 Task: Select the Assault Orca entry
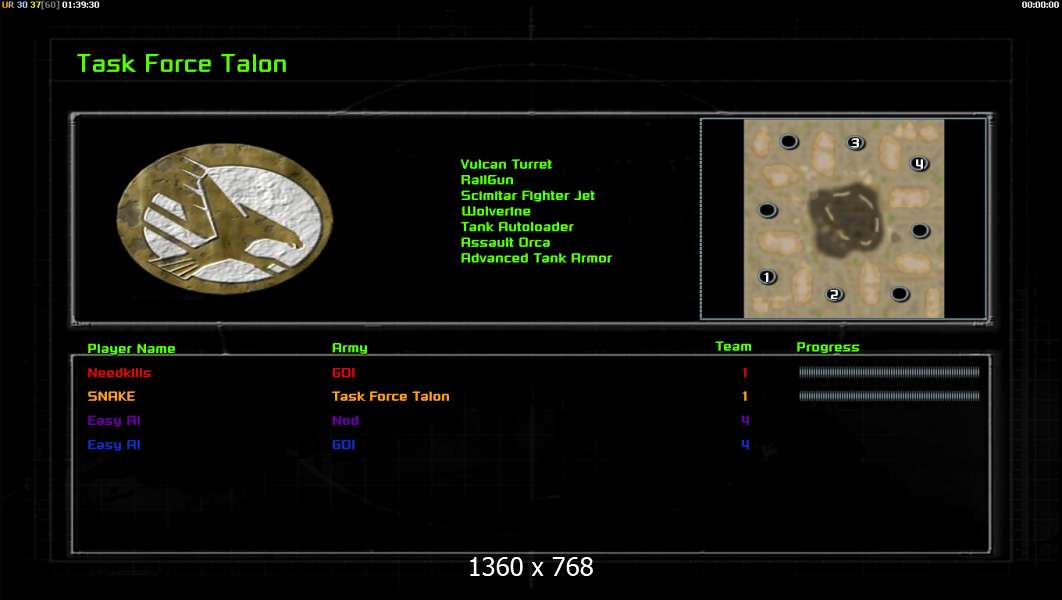coord(505,242)
